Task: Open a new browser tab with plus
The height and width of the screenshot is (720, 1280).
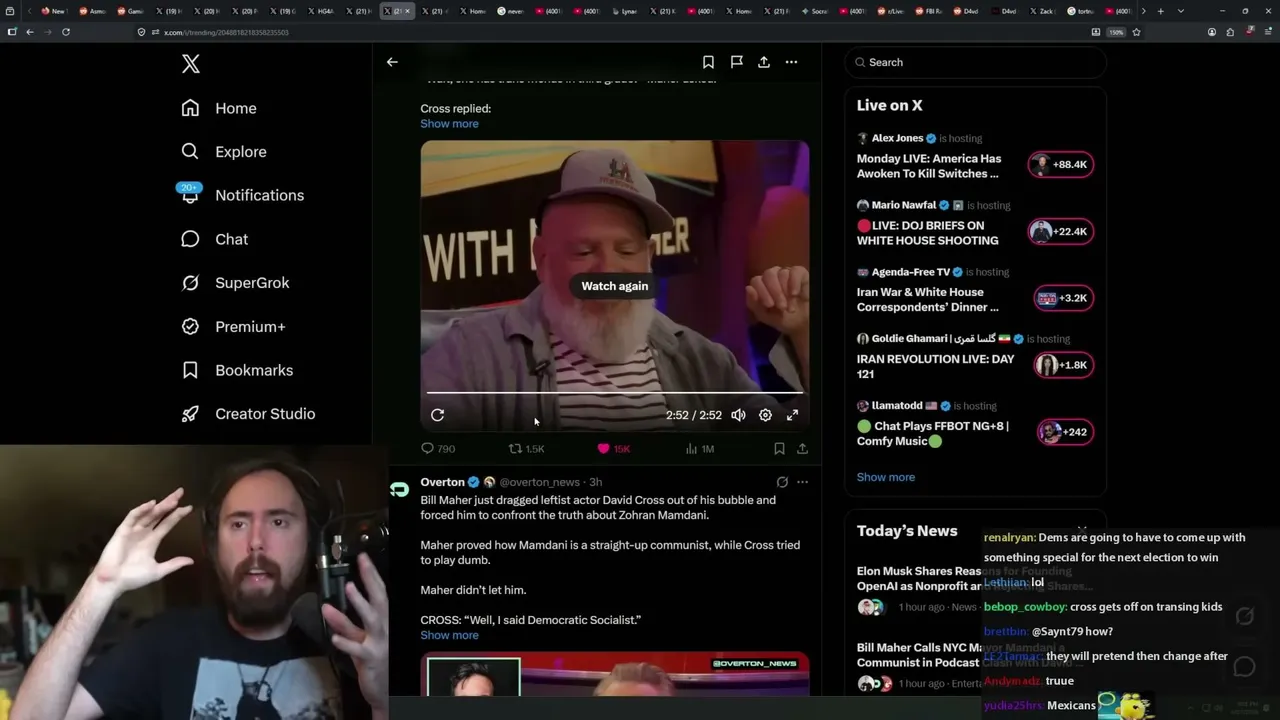Action: coord(1160,11)
